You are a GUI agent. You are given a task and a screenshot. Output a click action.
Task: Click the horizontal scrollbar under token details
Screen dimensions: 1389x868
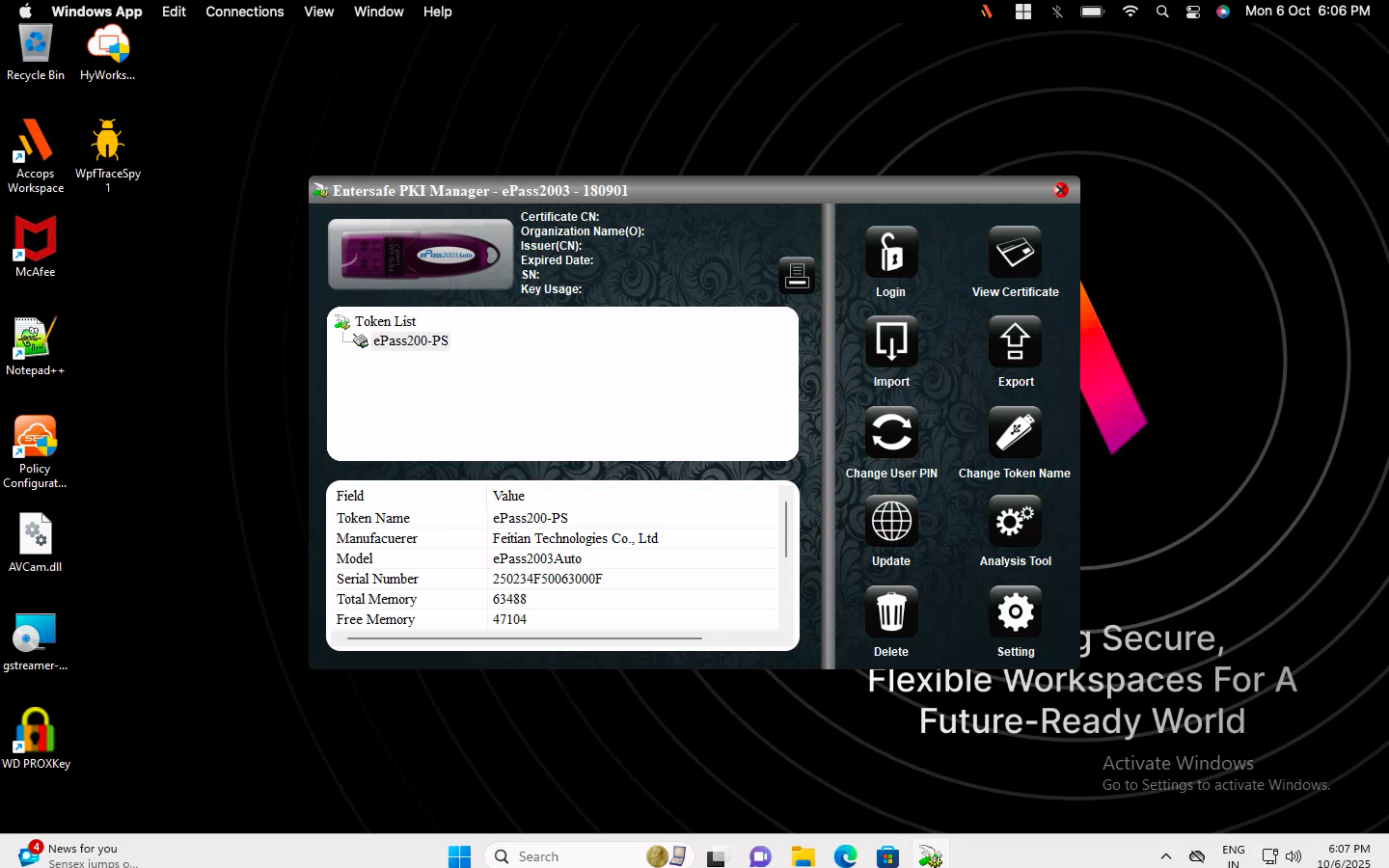pos(524,638)
